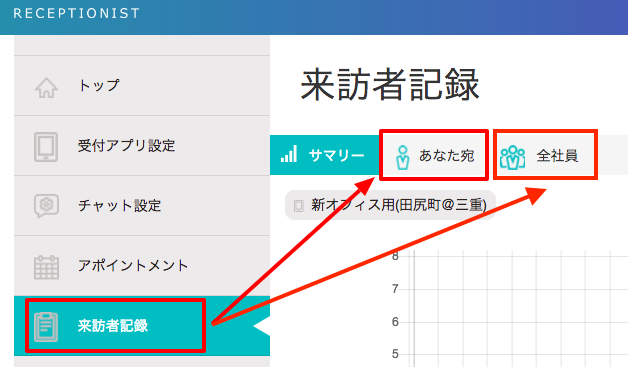Open 受付アプリ設定 in the sidebar
The width and height of the screenshot is (628, 367).
click(142, 146)
